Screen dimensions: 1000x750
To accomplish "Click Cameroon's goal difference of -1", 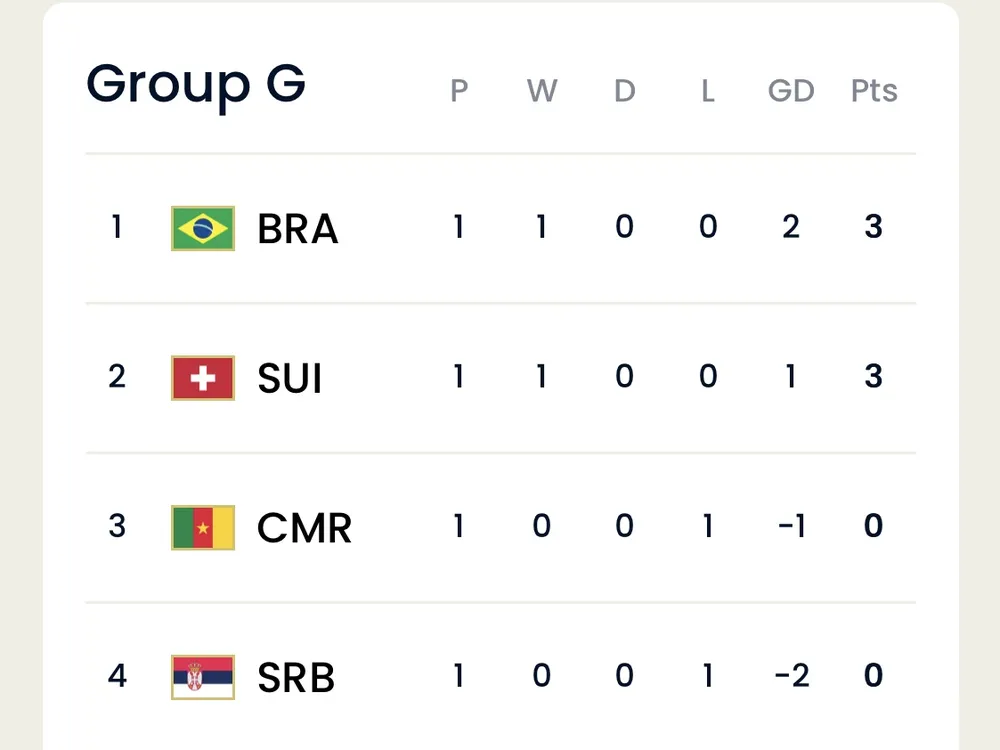I will pyautogui.click(x=790, y=526).
